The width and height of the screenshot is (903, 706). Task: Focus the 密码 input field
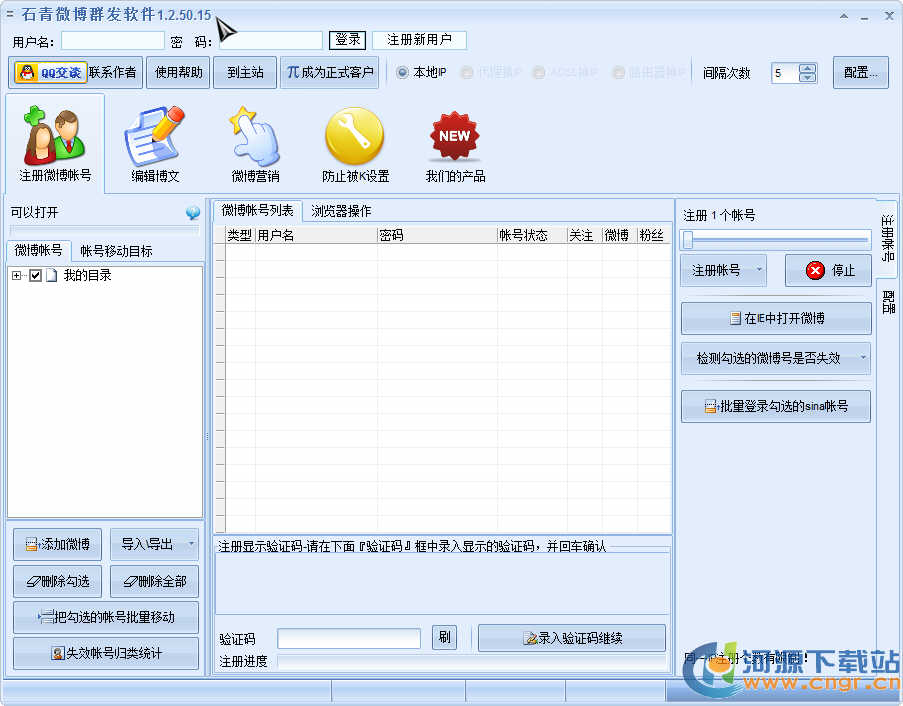270,40
